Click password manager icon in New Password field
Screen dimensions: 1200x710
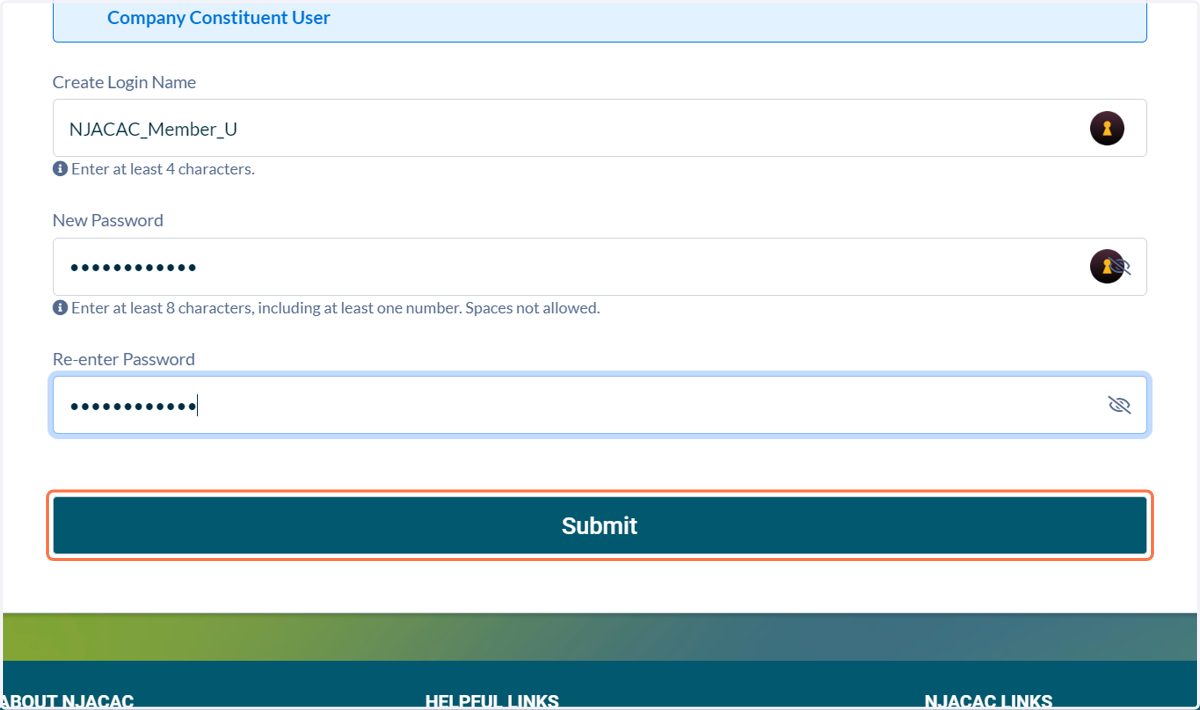(1106, 267)
